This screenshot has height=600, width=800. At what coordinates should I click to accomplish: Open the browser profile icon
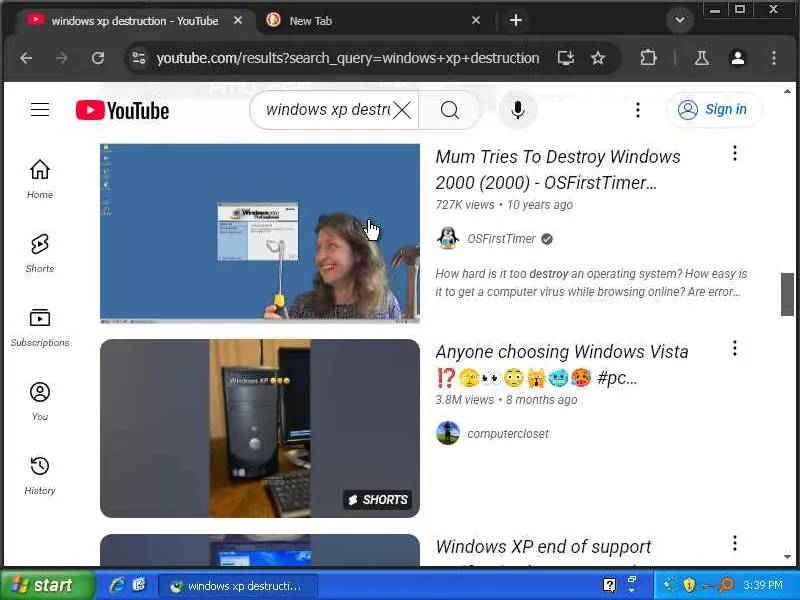point(738,58)
